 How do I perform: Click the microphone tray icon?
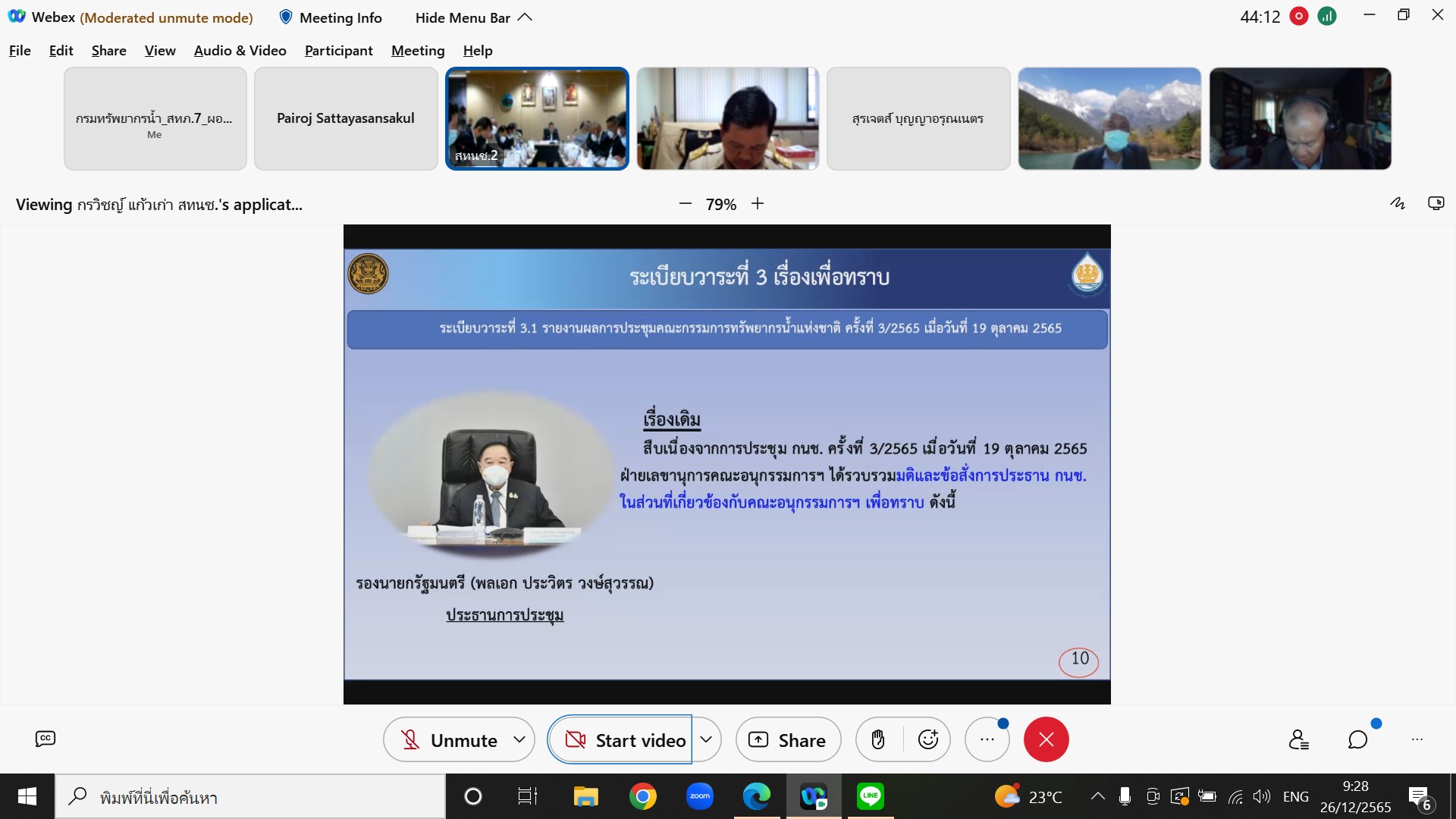tap(1125, 796)
